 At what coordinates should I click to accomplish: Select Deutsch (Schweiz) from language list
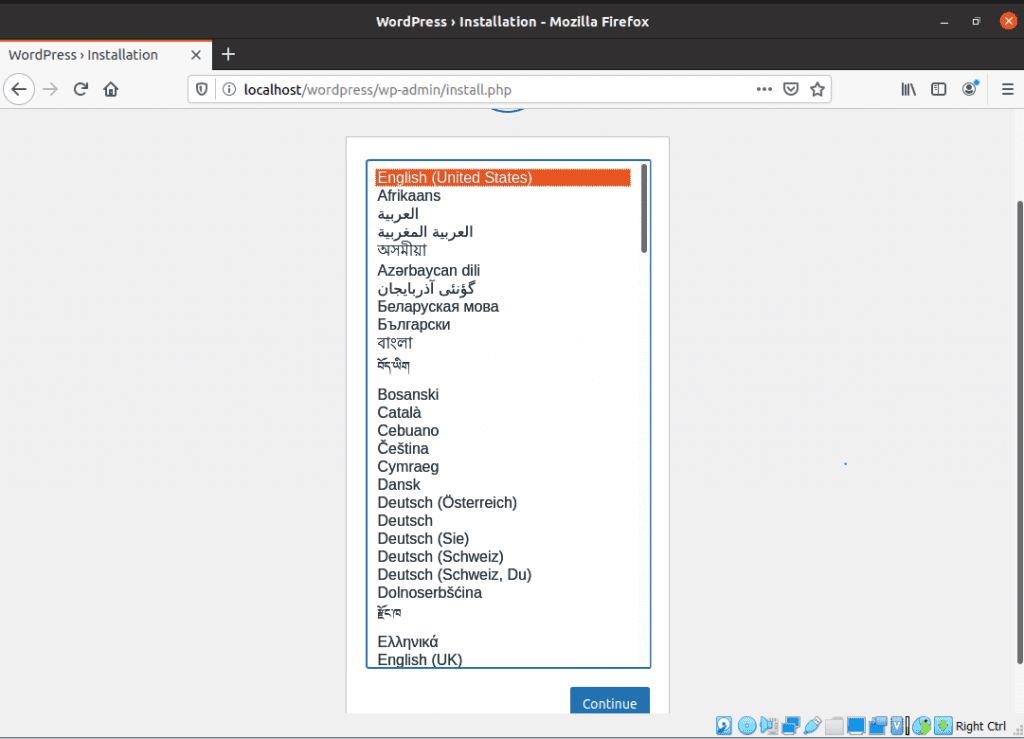pos(440,556)
